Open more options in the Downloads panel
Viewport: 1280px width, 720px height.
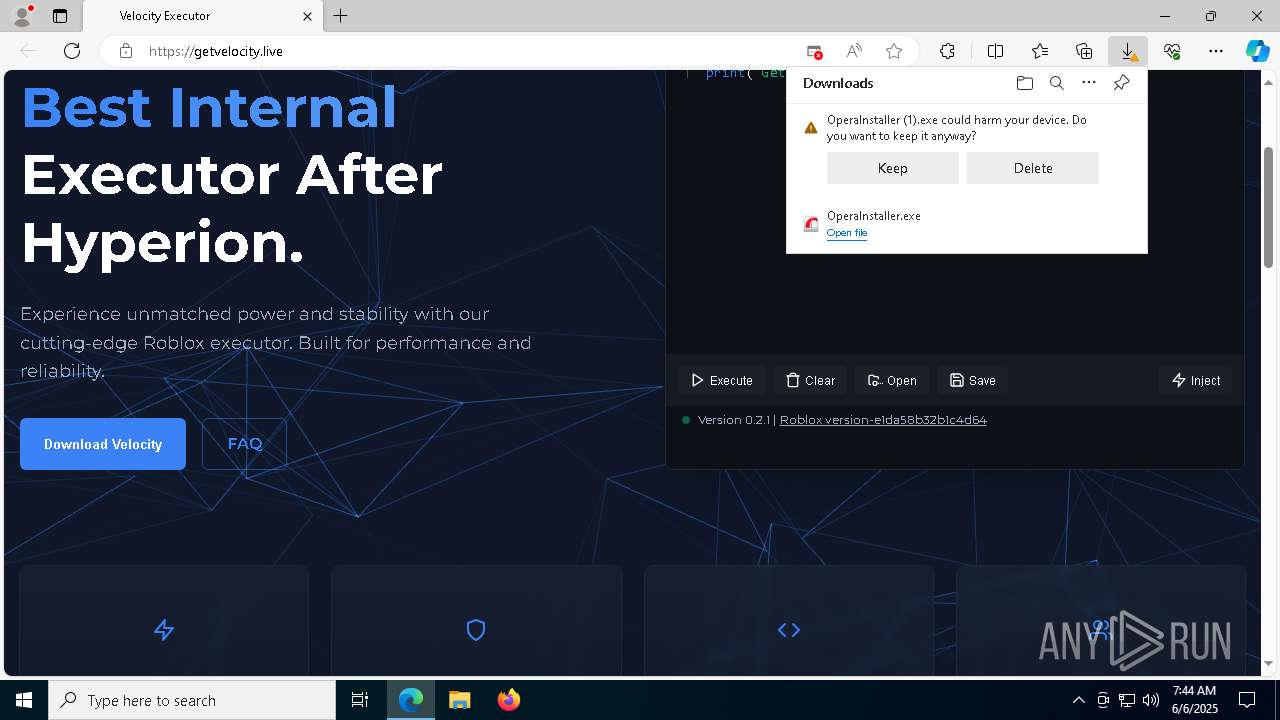[x=1089, y=83]
